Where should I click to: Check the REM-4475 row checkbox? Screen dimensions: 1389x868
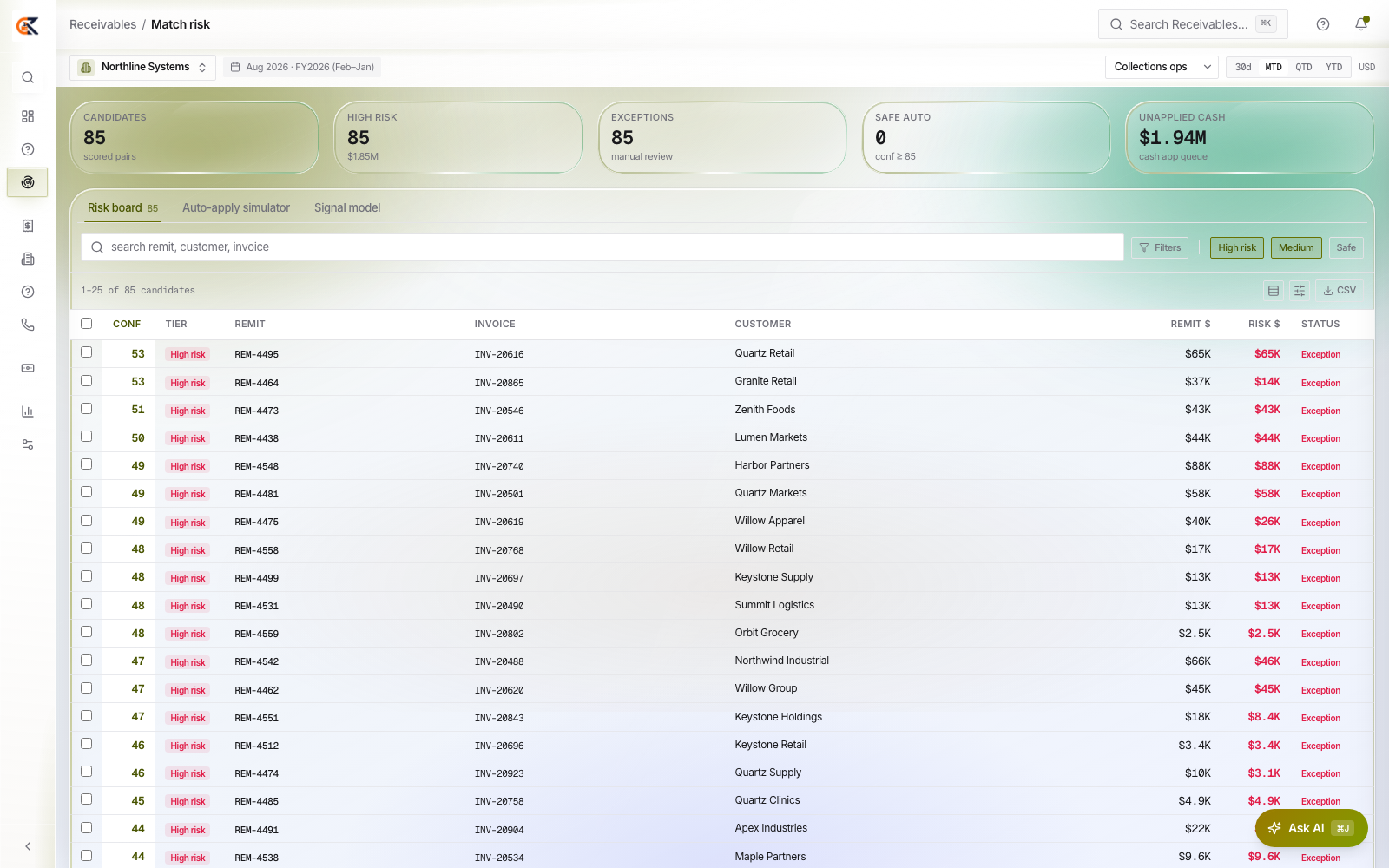(x=86, y=521)
